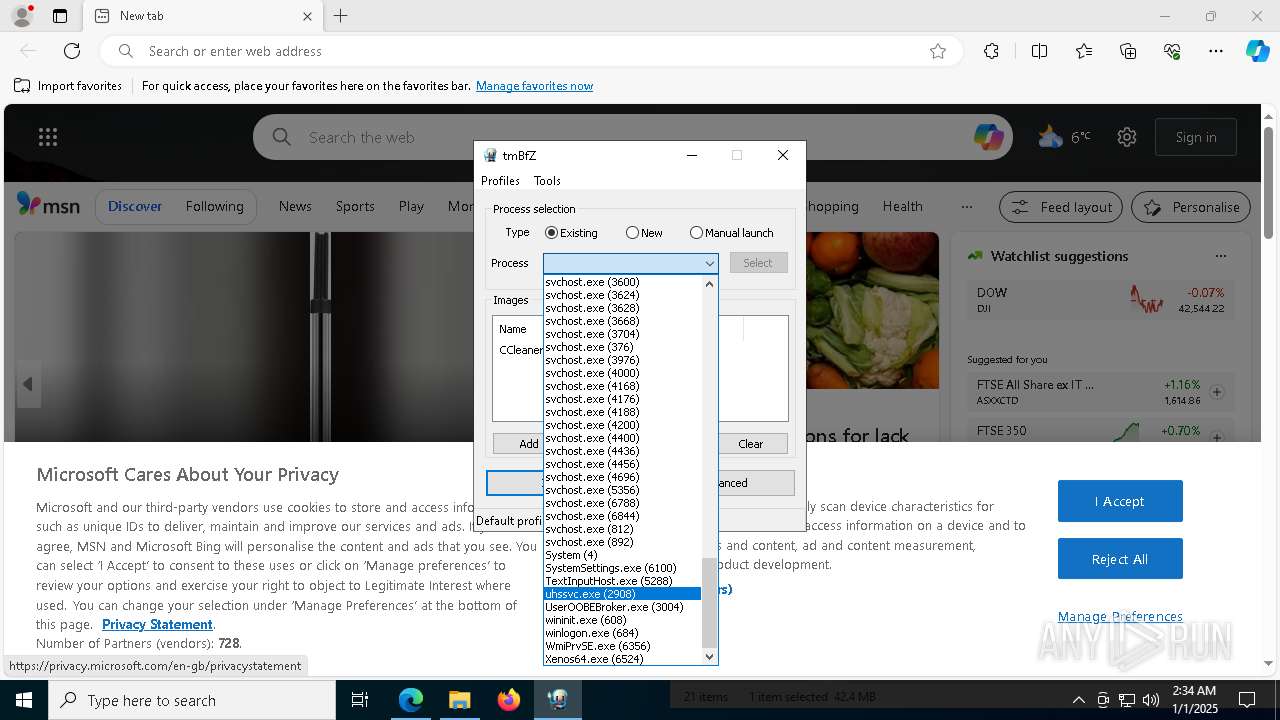Open MSN page settings gear icon

click(x=1127, y=137)
